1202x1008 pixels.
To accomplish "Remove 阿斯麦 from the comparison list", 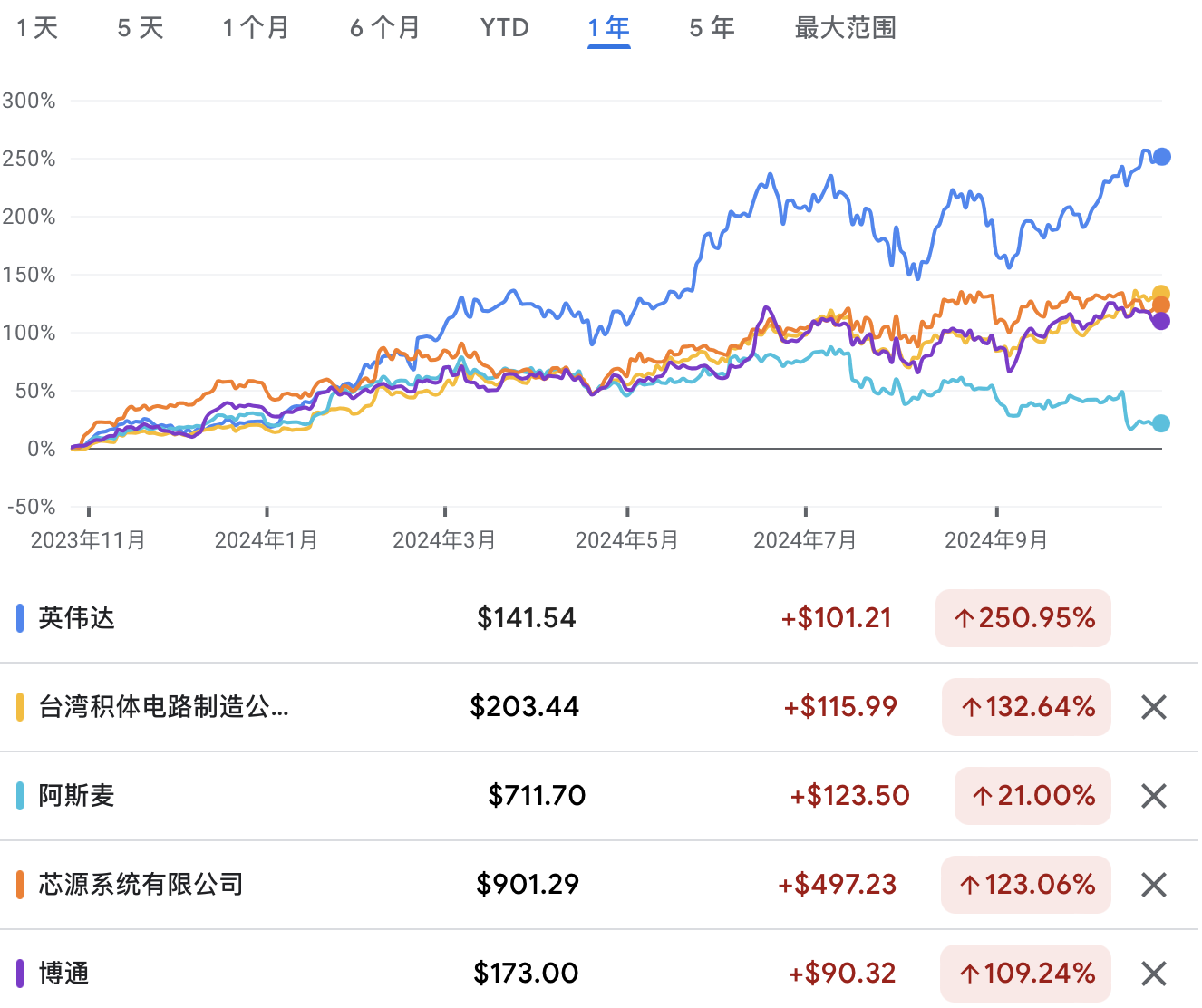I will [x=1153, y=796].
